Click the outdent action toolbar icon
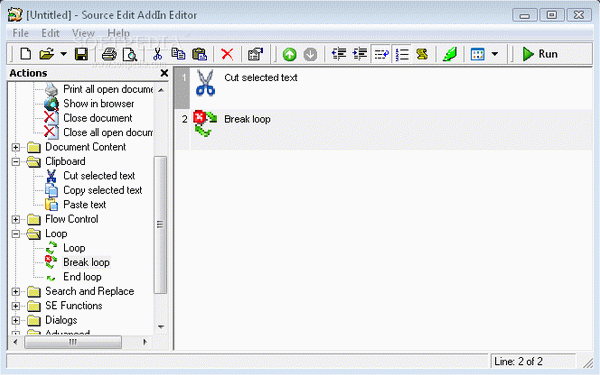 [339, 54]
